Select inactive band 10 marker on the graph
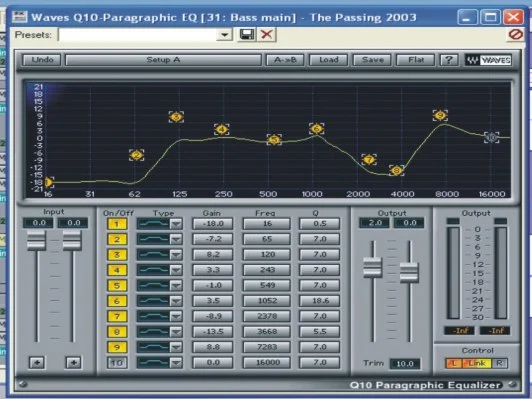Viewport: 532px width, 399px height. [x=491, y=137]
